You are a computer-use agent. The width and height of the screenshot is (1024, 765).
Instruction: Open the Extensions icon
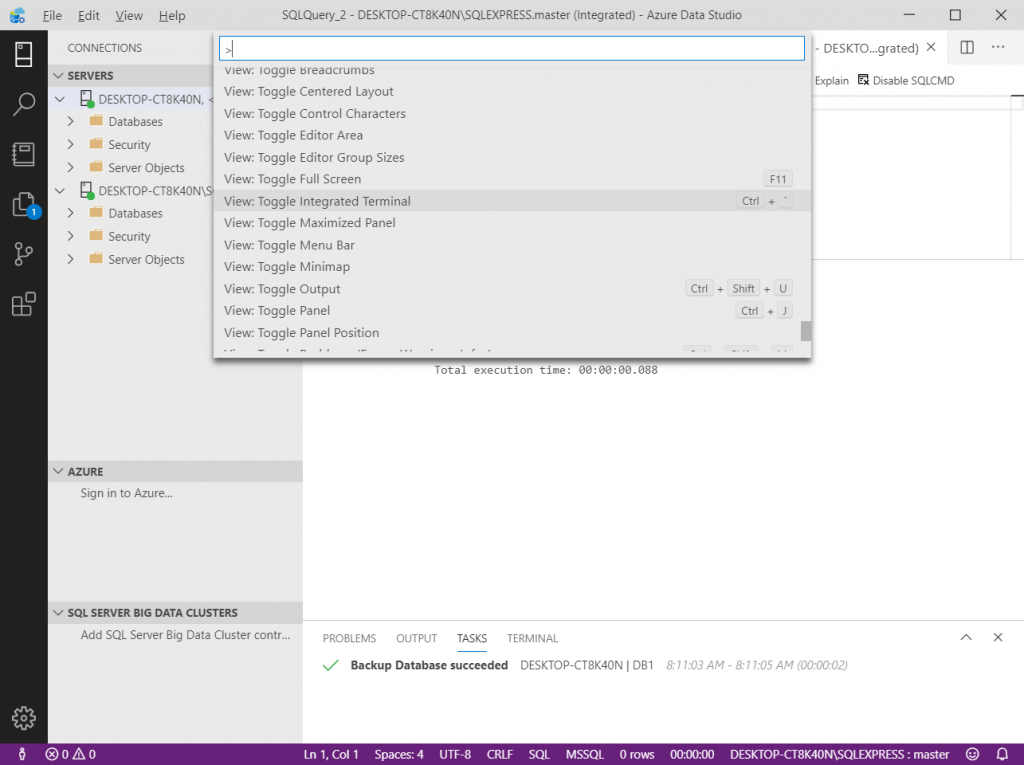pos(24,304)
